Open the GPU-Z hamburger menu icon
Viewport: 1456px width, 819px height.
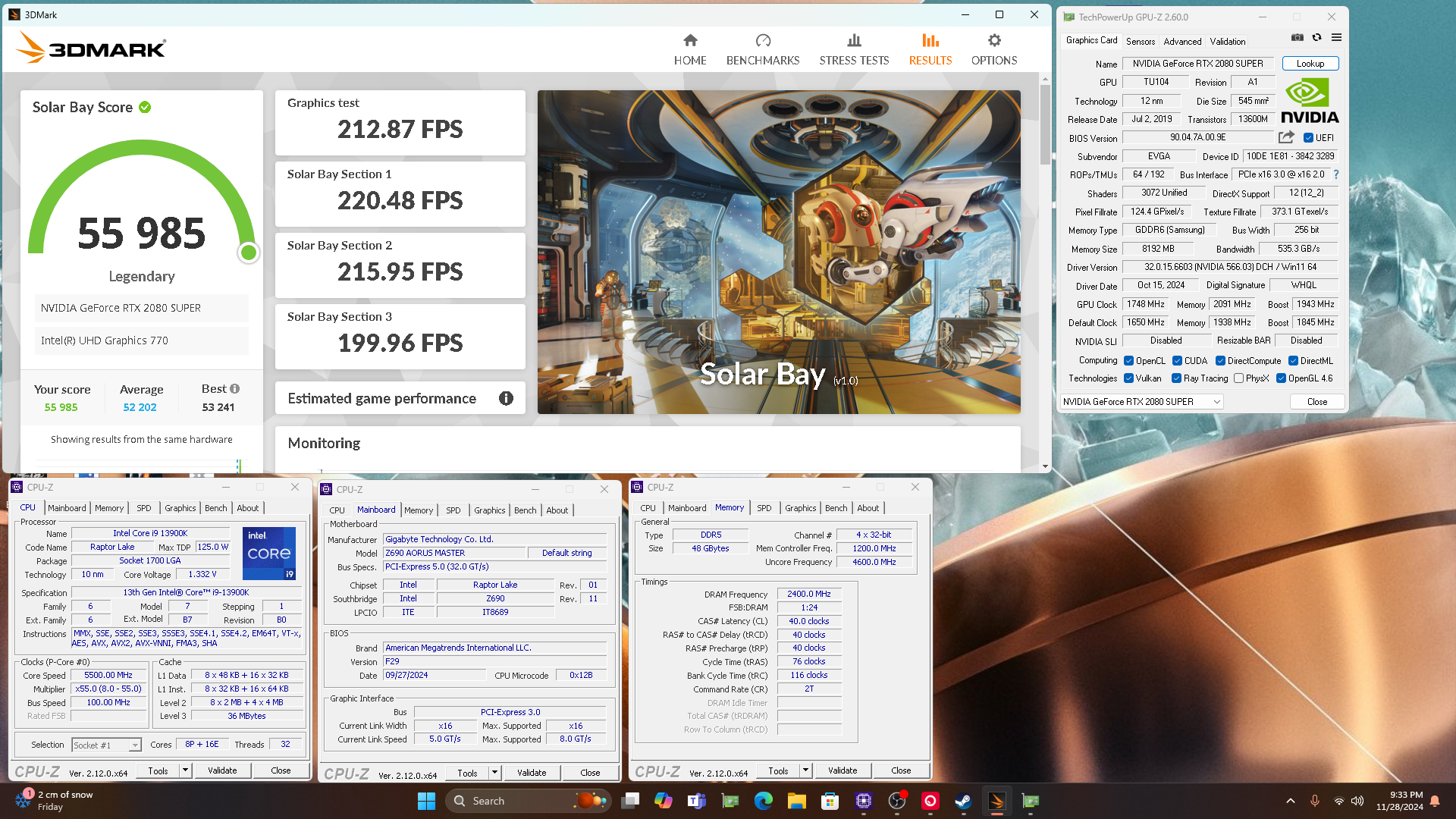tap(1336, 37)
